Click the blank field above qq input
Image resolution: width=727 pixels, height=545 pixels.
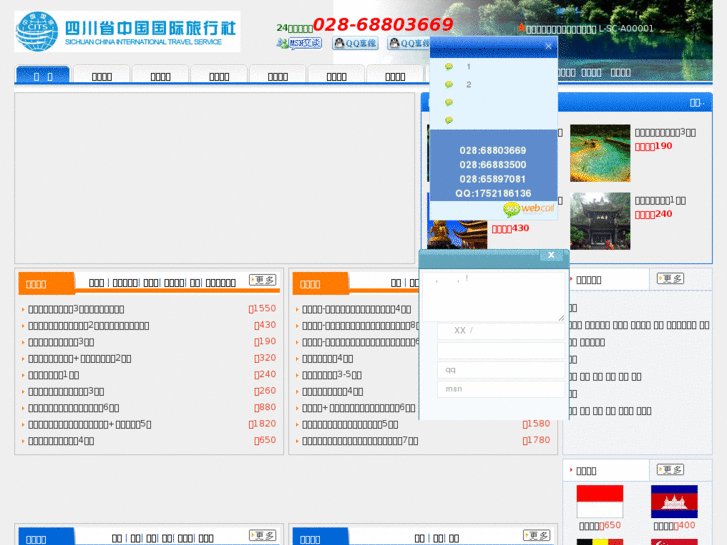(501, 350)
